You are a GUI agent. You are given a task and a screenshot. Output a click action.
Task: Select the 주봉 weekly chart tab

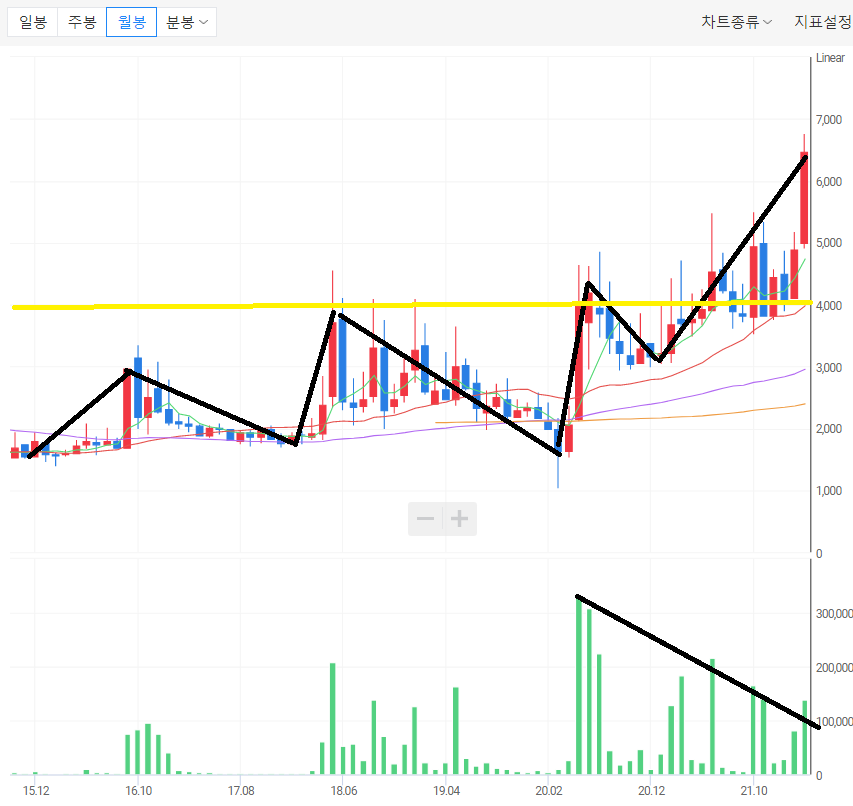[82, 22]
